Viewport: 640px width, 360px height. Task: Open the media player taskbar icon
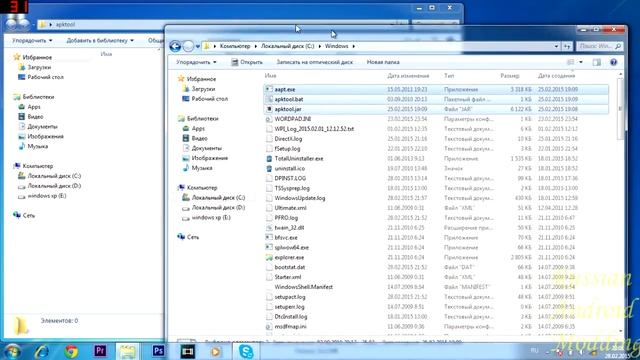[216, 351]
